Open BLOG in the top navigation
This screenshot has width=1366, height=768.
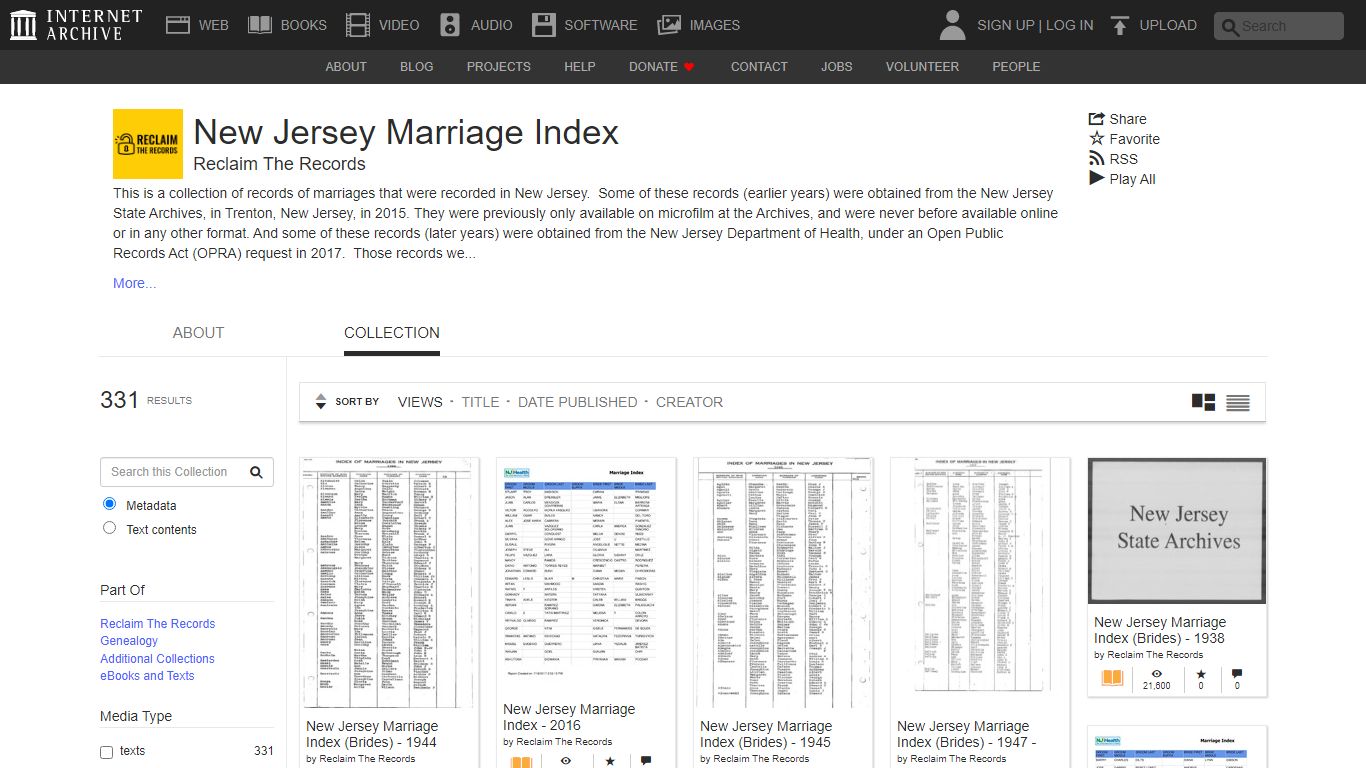[417, 67]
